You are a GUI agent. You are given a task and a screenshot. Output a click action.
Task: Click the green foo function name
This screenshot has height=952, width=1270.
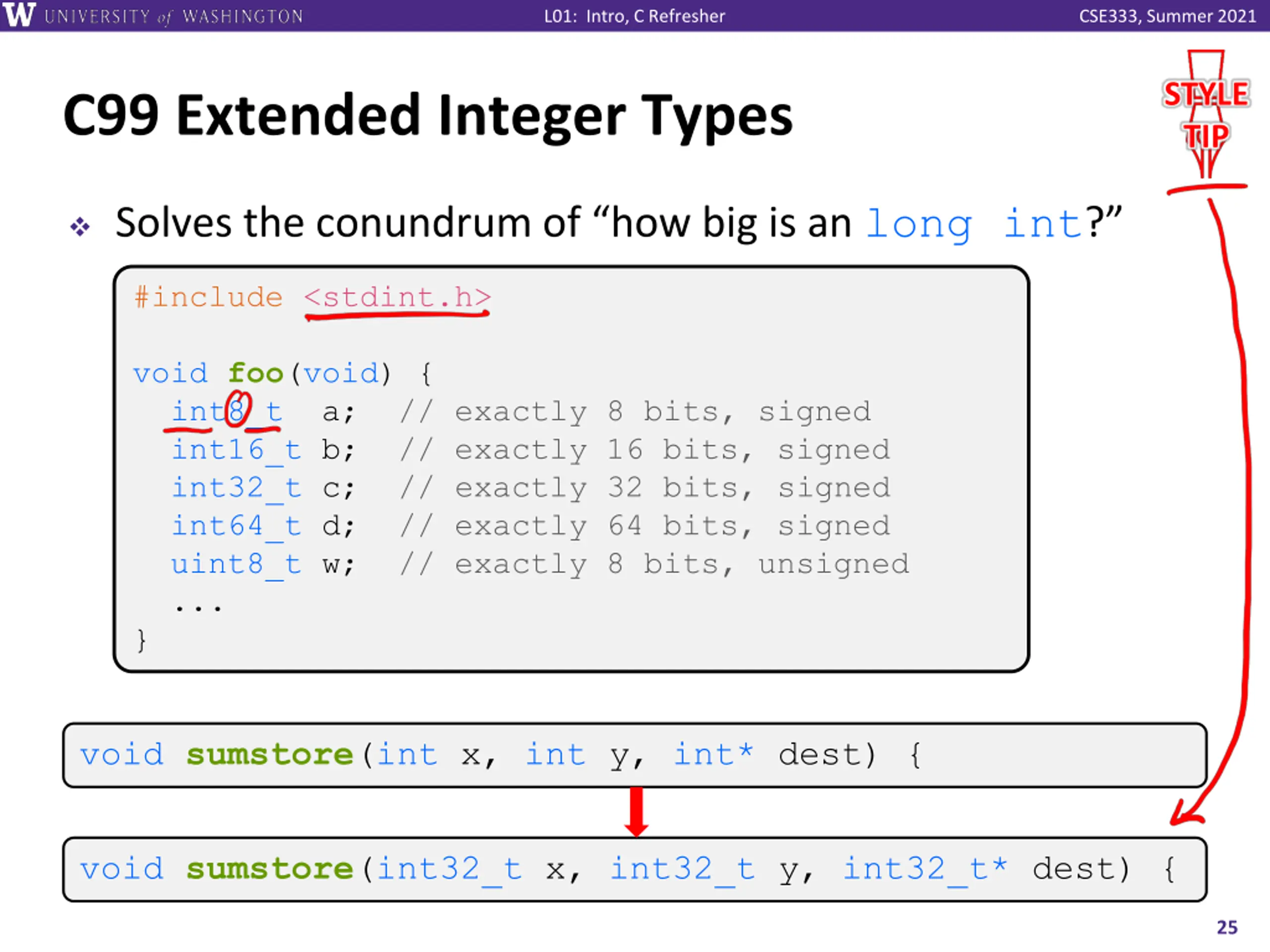(x=256, y=373)
